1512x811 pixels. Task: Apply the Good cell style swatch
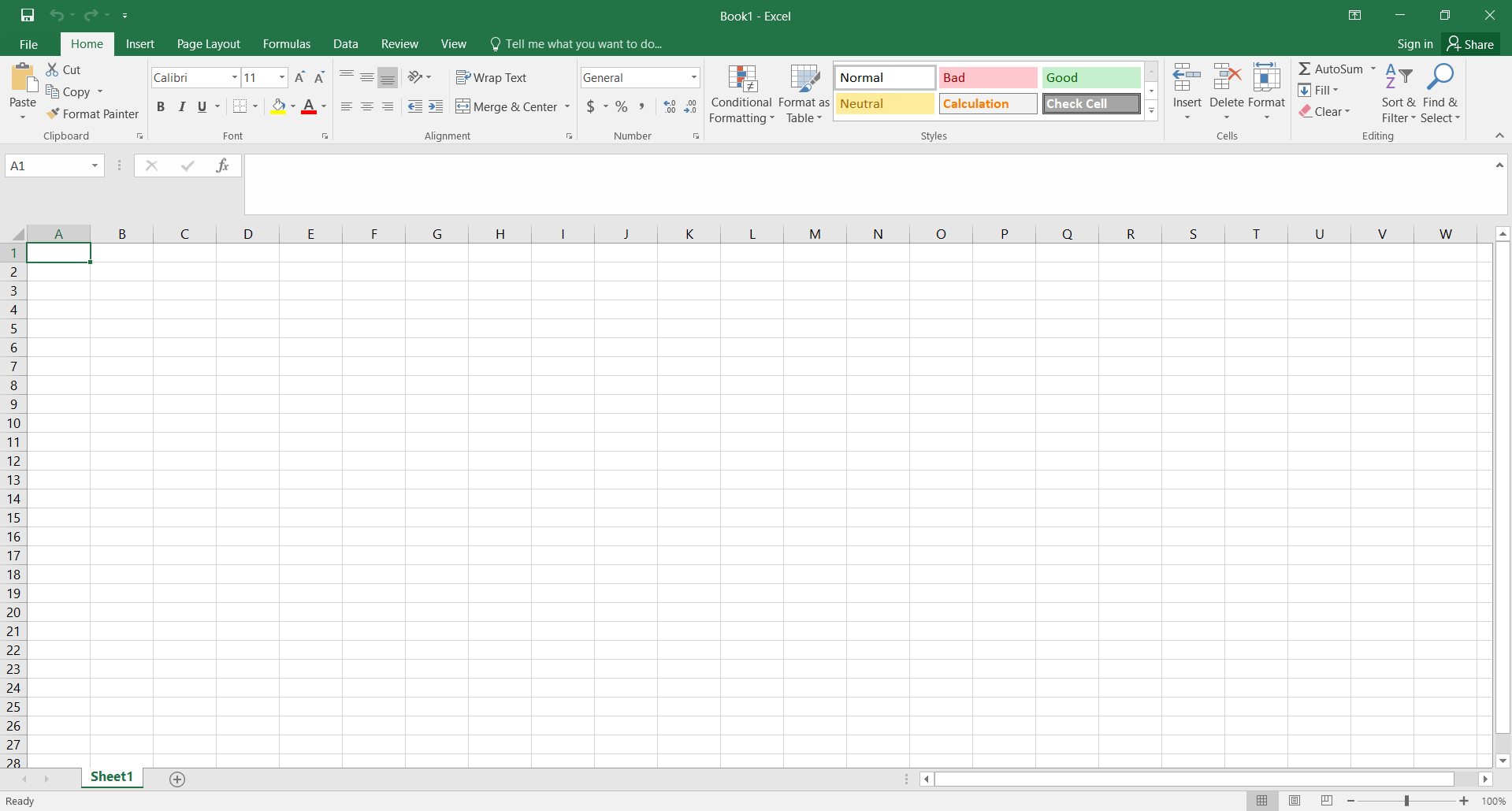[x=1090, y=77]
